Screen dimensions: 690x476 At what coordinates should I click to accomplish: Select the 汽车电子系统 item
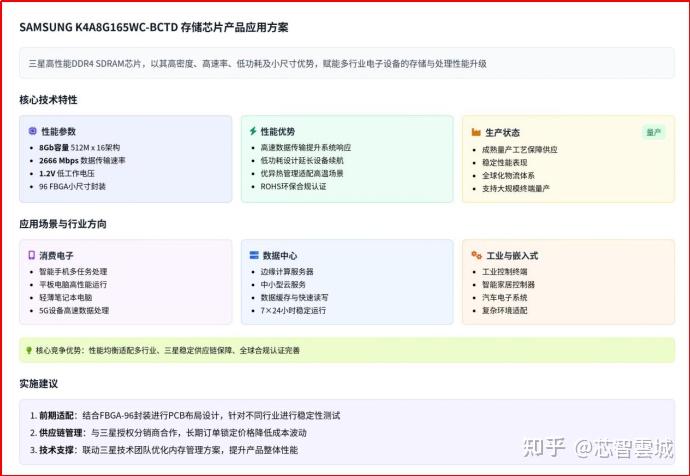[x=505, y=297]
